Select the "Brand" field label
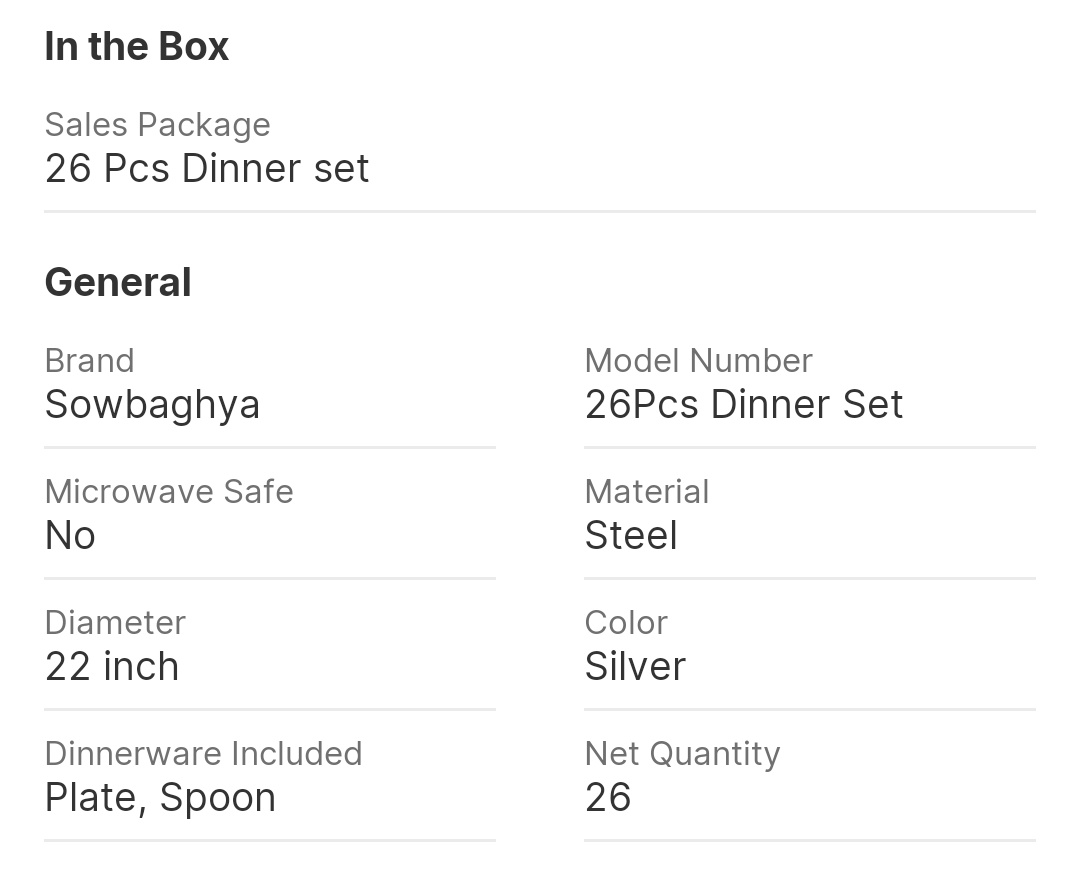Image resolution: width=1080 pixels, height=872 pixels. click(90, 361)
